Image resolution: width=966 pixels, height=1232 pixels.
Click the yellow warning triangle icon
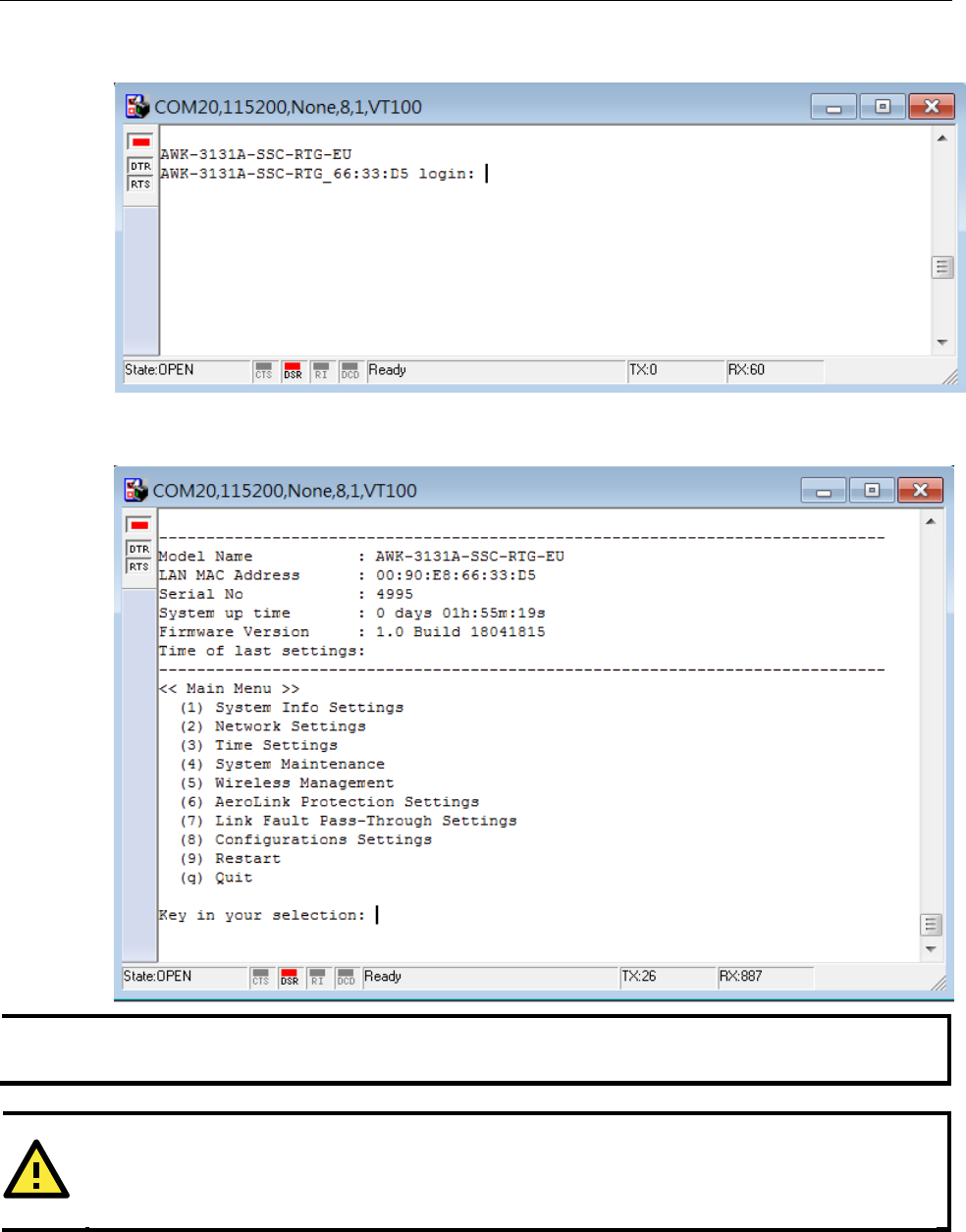coord(36,1170)
